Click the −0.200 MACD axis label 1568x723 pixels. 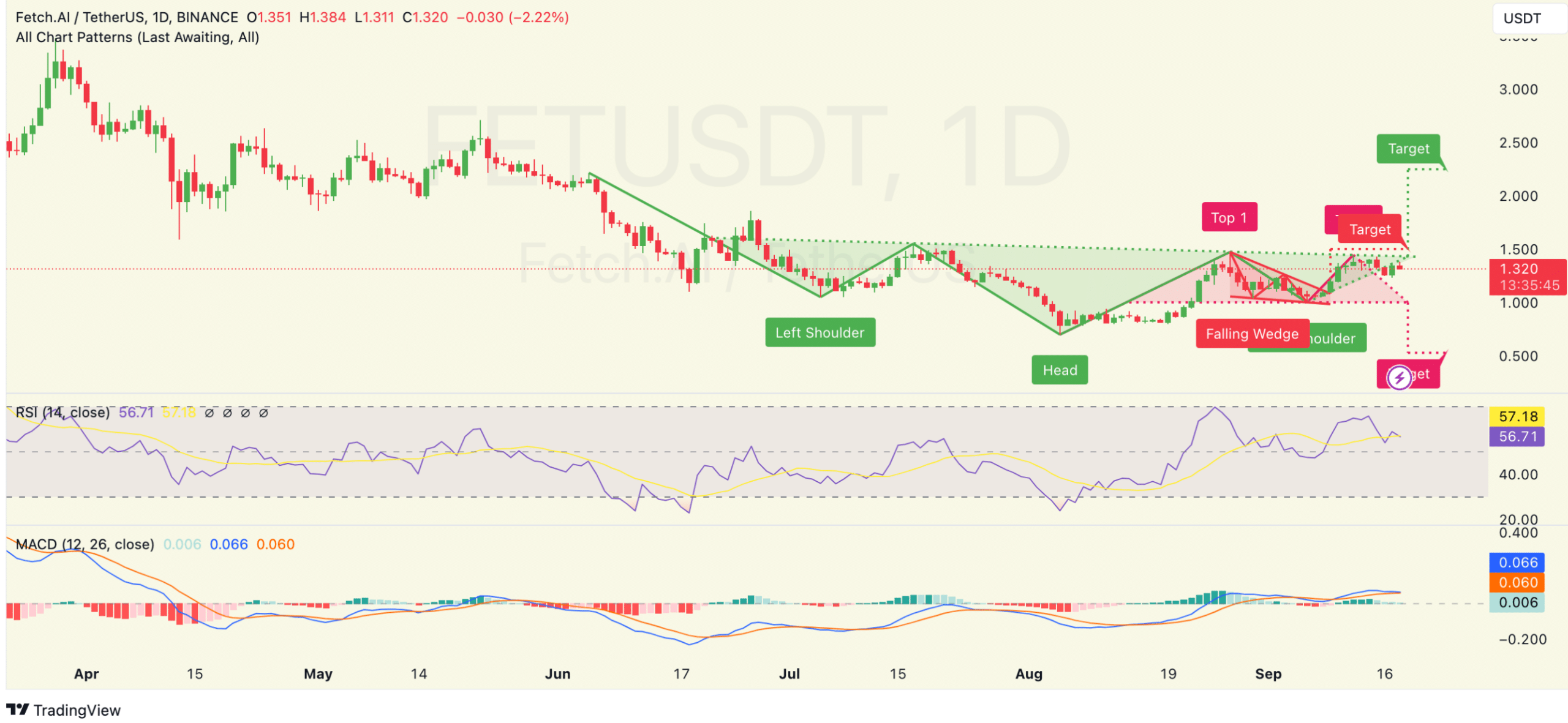(1522, 639)
